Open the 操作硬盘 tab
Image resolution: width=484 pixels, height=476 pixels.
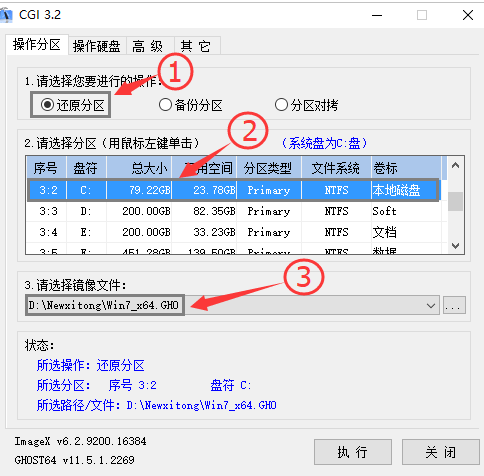point(97,46)
